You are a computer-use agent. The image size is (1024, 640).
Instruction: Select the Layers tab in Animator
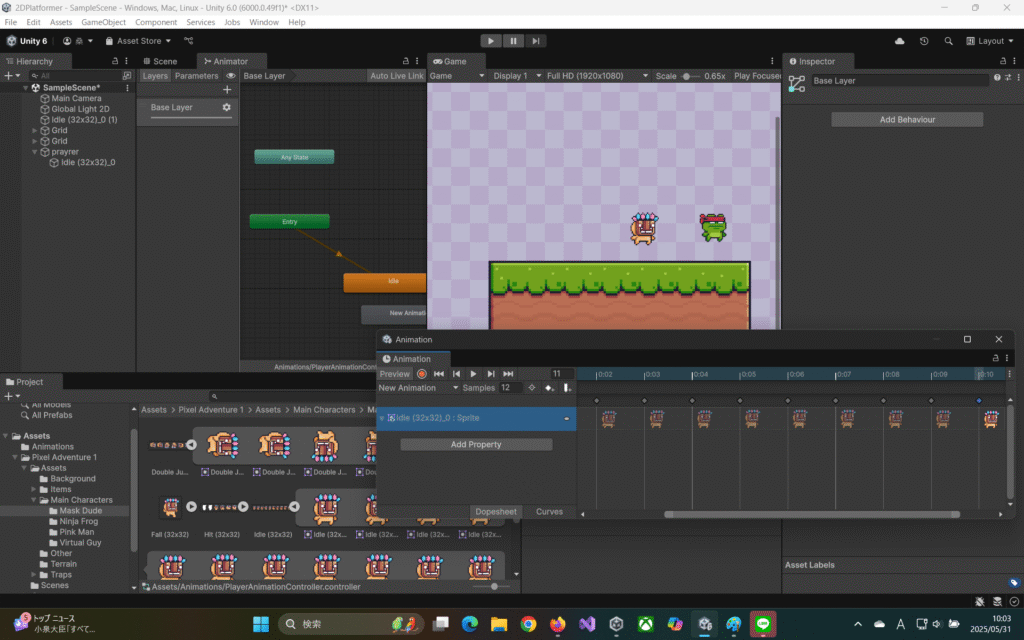pyautogui.click(x=155, y=76)
